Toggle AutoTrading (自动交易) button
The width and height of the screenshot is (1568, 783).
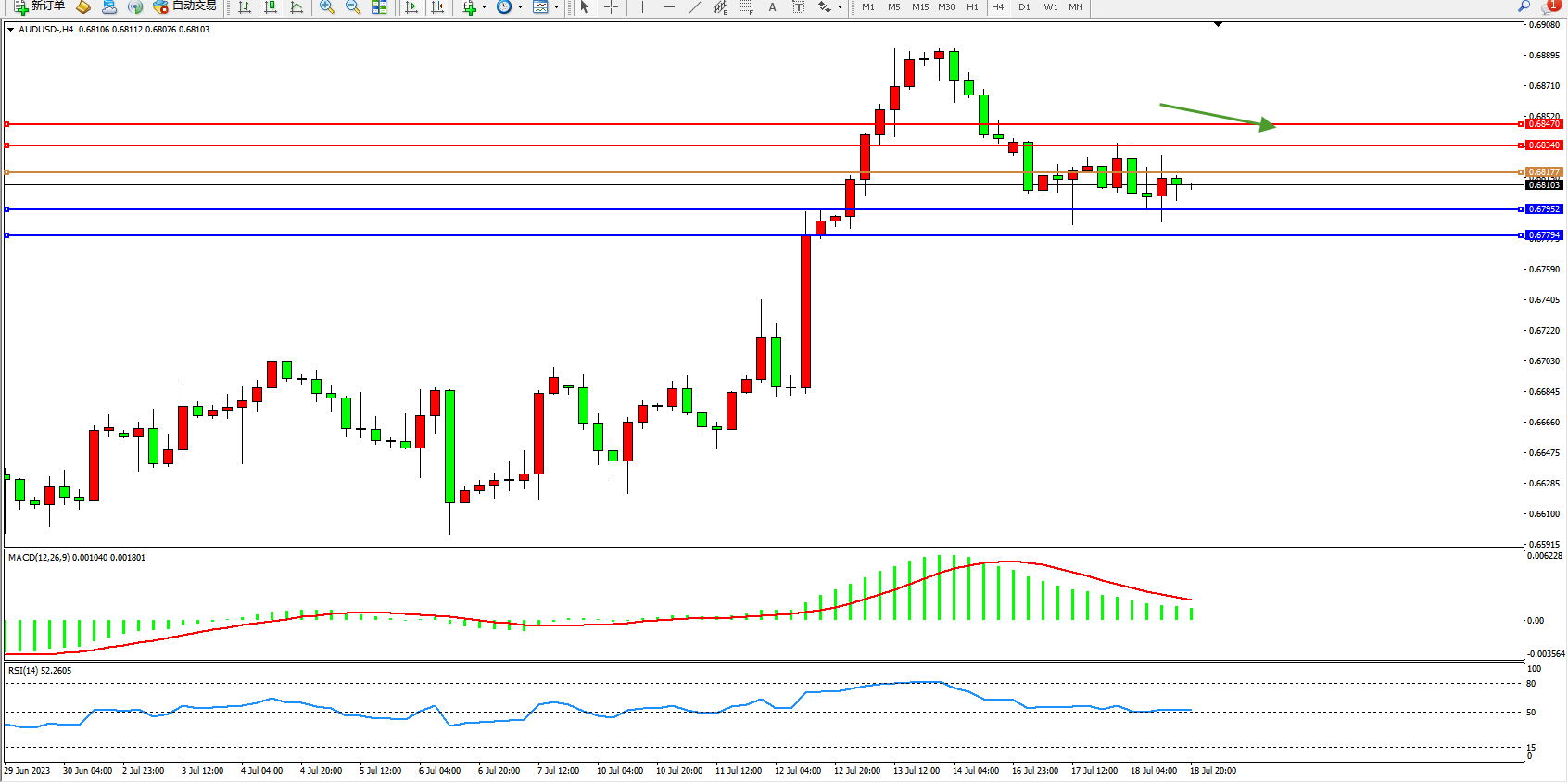point(185,6)
